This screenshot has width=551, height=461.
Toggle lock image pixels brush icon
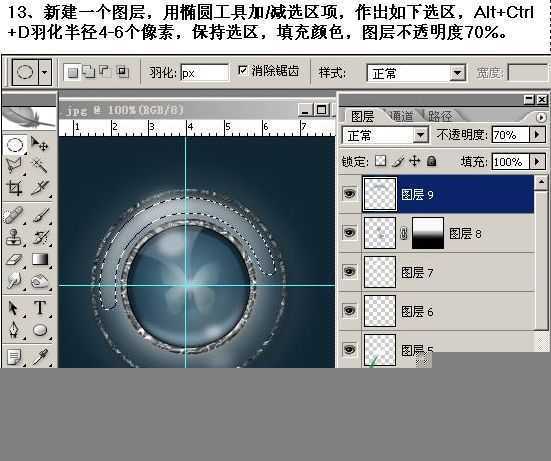pos(398,161)
